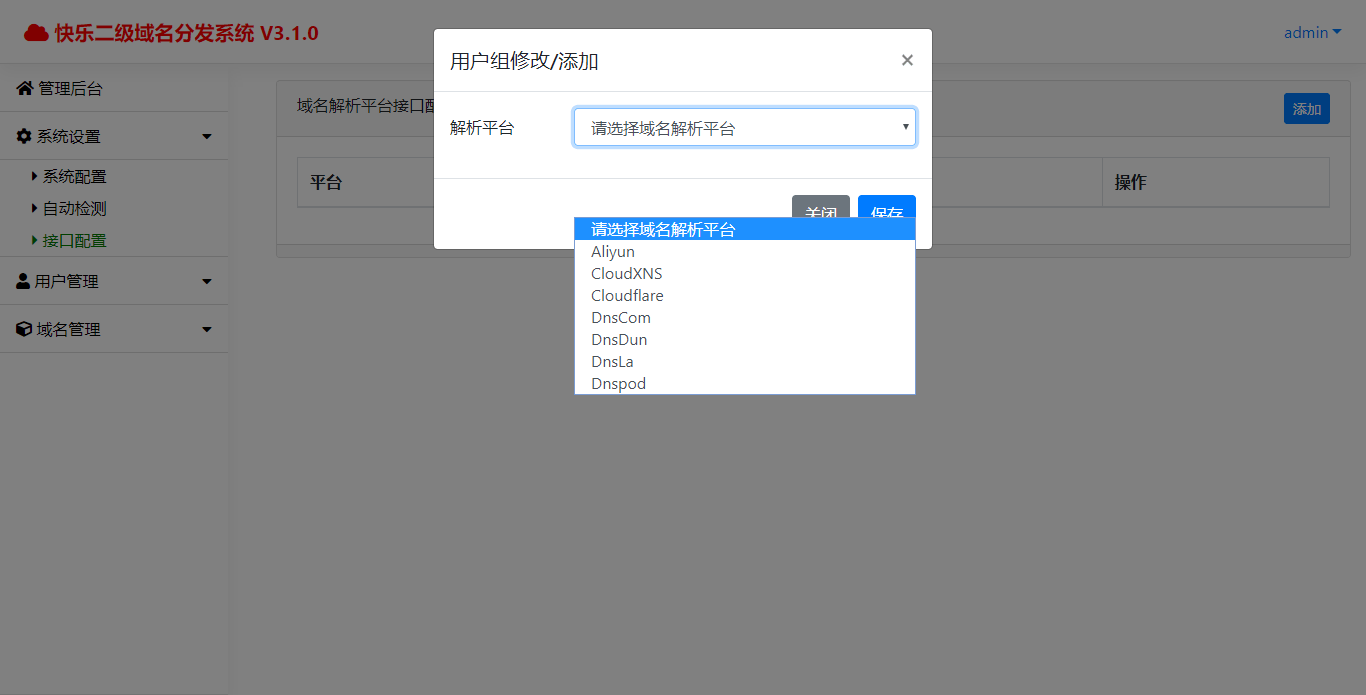Select the gear icon beside 系统设置

(22, 135)
